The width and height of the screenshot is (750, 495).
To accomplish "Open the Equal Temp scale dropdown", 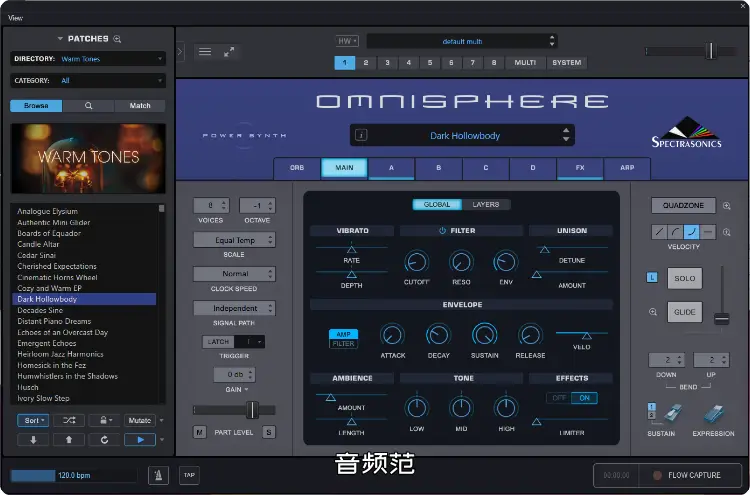I will point(234,240).
